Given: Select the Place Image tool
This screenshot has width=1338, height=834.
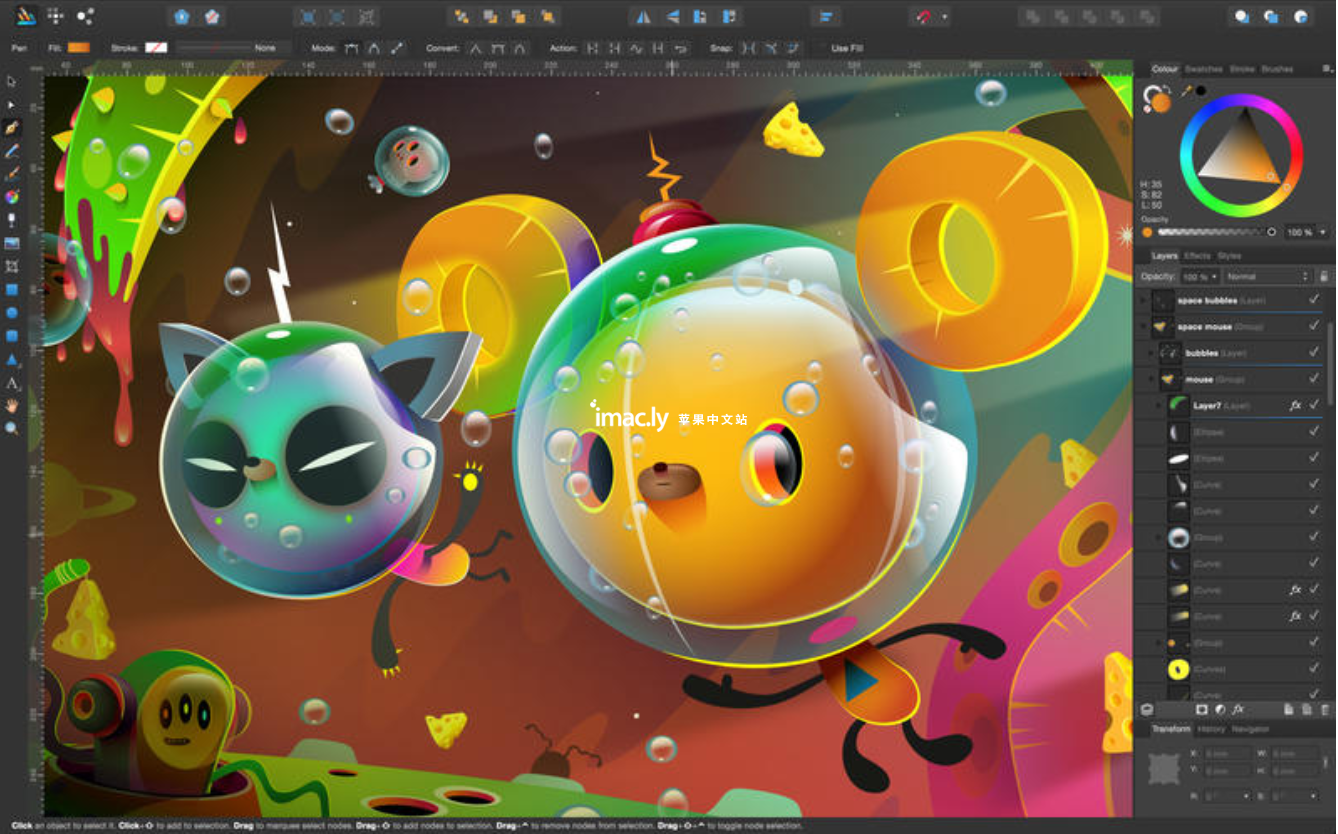Looking at the screenshot, I should [12, 243].
